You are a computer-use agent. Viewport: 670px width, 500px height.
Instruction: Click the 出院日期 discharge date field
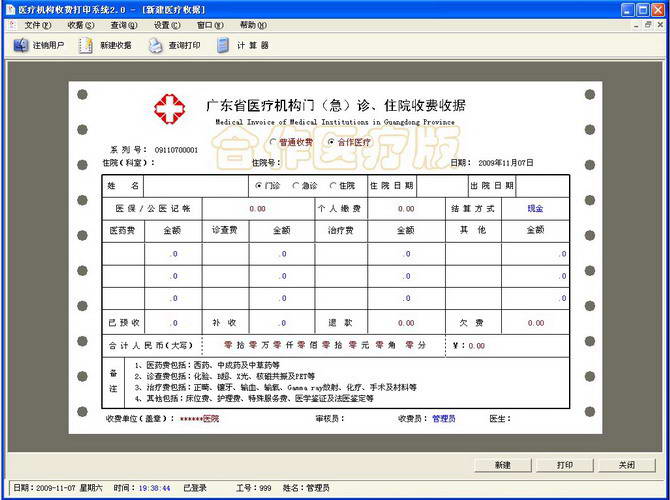542,186
